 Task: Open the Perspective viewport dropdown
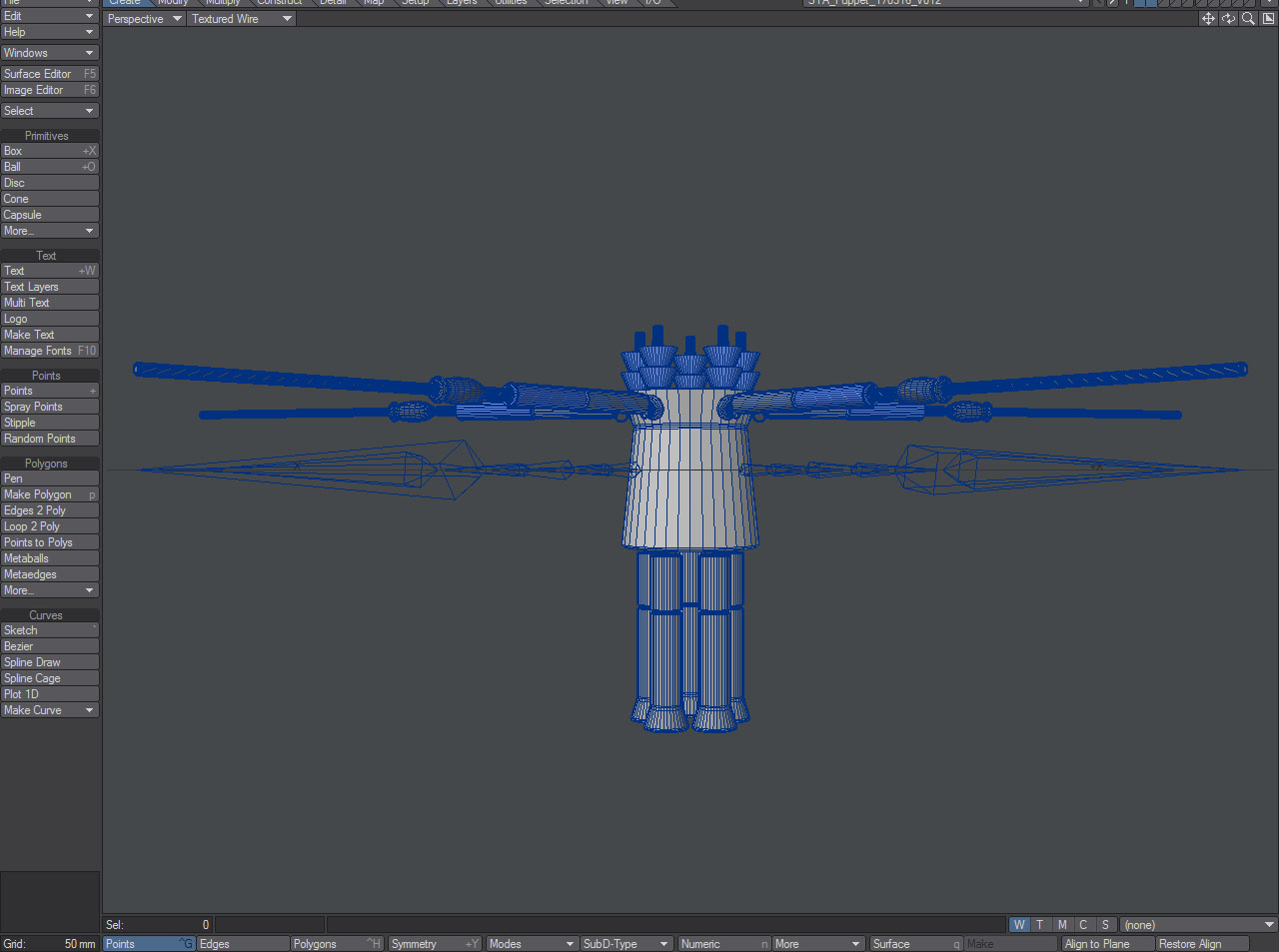(x=143, y=18)
